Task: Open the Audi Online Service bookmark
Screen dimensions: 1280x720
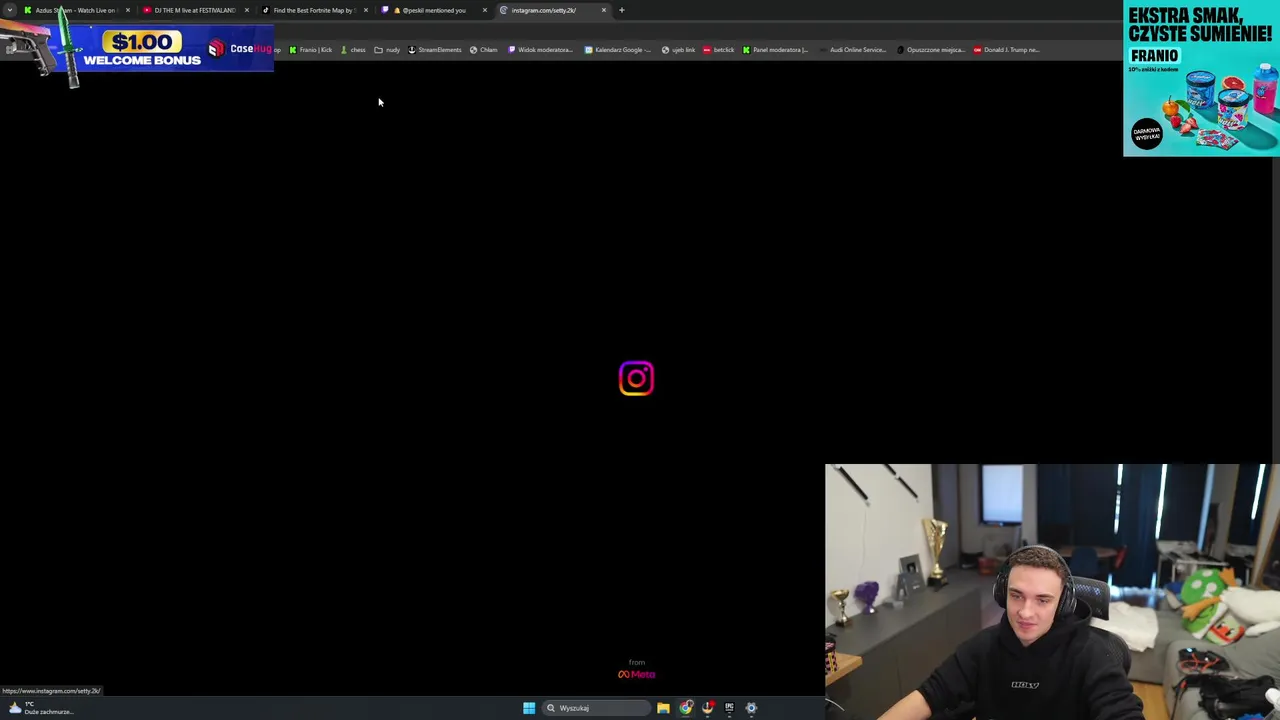Action: pyautogui.click(x=852, y=50)
